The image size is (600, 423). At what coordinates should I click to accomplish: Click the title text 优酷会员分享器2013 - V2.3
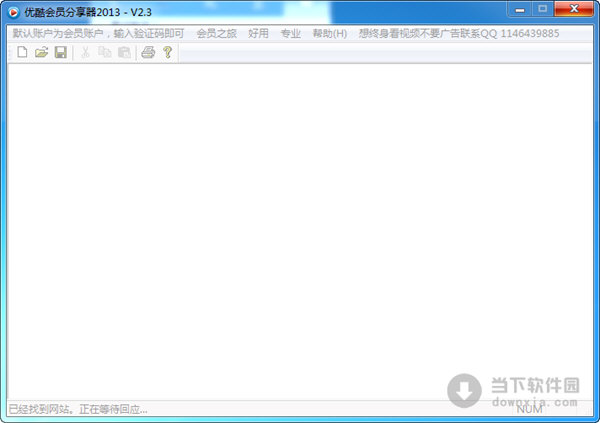click(x=88, y=12)
